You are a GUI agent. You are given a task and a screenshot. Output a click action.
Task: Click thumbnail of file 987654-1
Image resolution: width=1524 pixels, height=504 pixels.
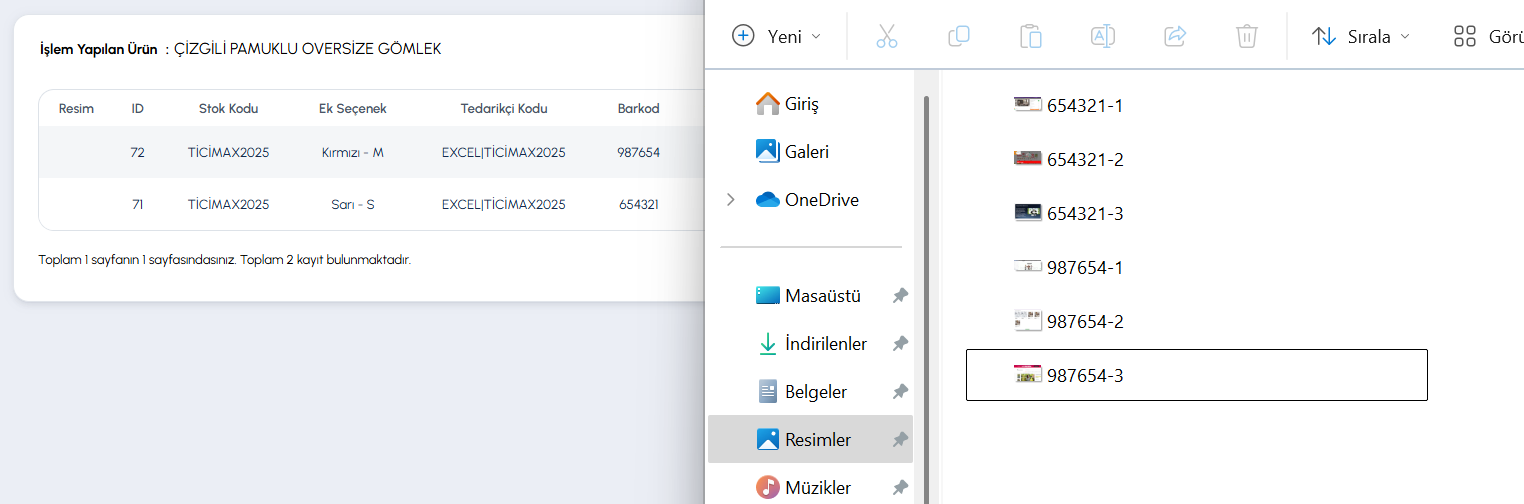click(1028, 266)
